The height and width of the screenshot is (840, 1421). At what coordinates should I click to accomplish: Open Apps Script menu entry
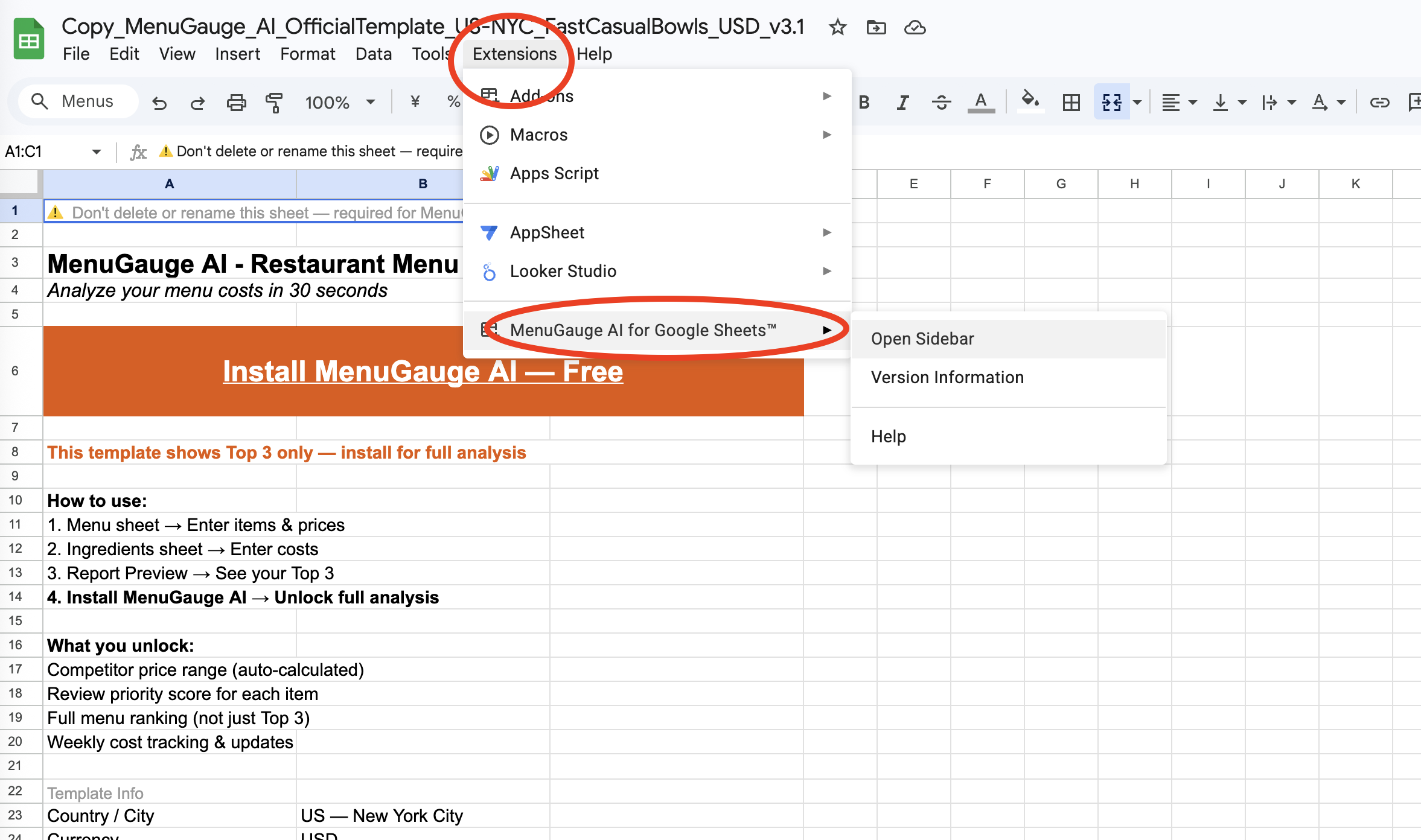[554, 174]
